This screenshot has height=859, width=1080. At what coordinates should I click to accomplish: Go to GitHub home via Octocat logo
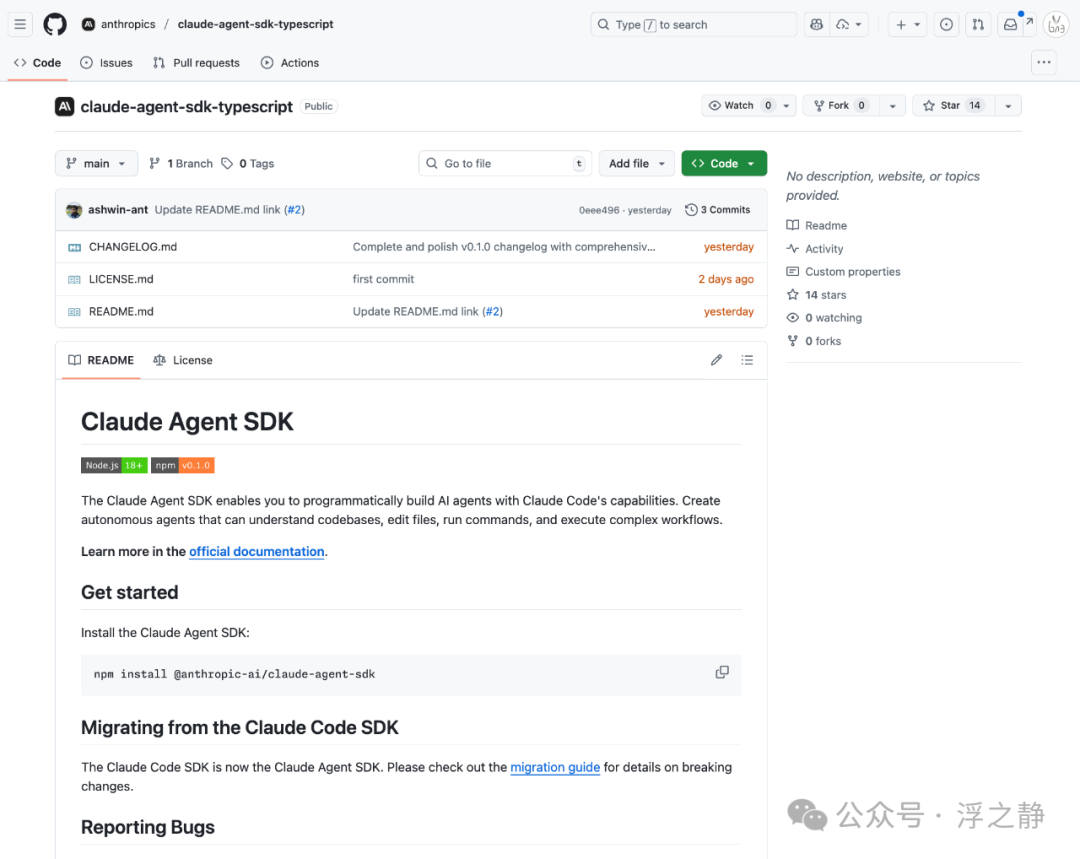tap(55, 25)
